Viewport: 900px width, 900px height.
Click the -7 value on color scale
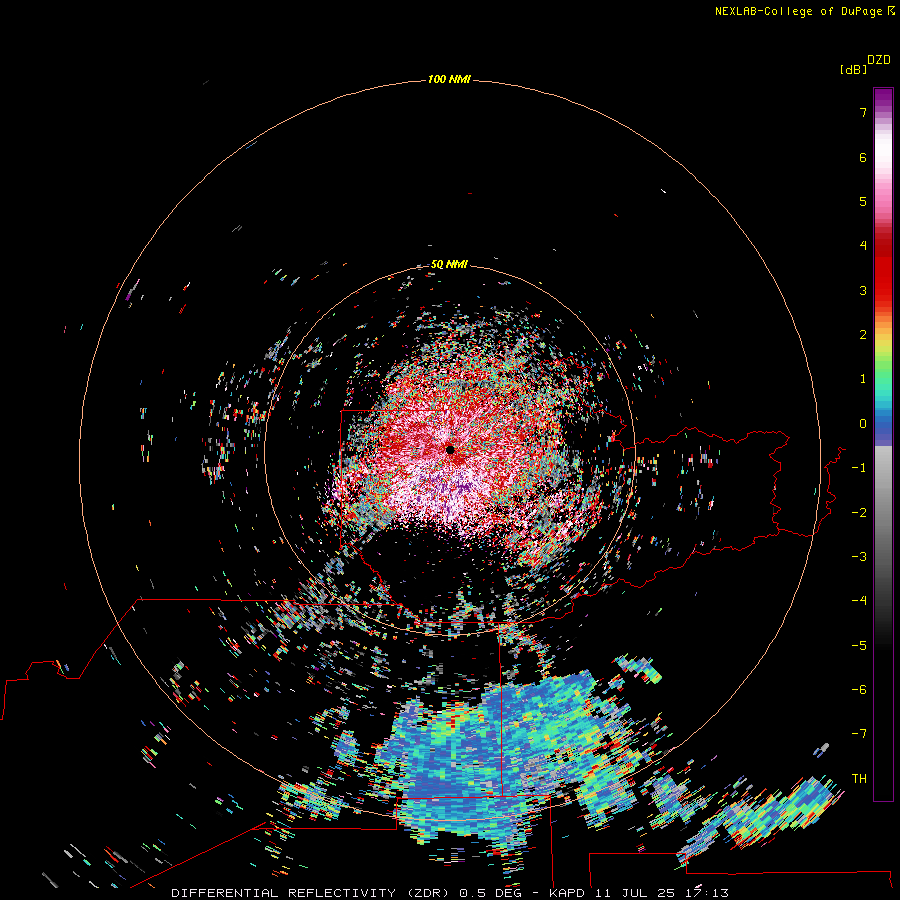click(x=859, y=734)
